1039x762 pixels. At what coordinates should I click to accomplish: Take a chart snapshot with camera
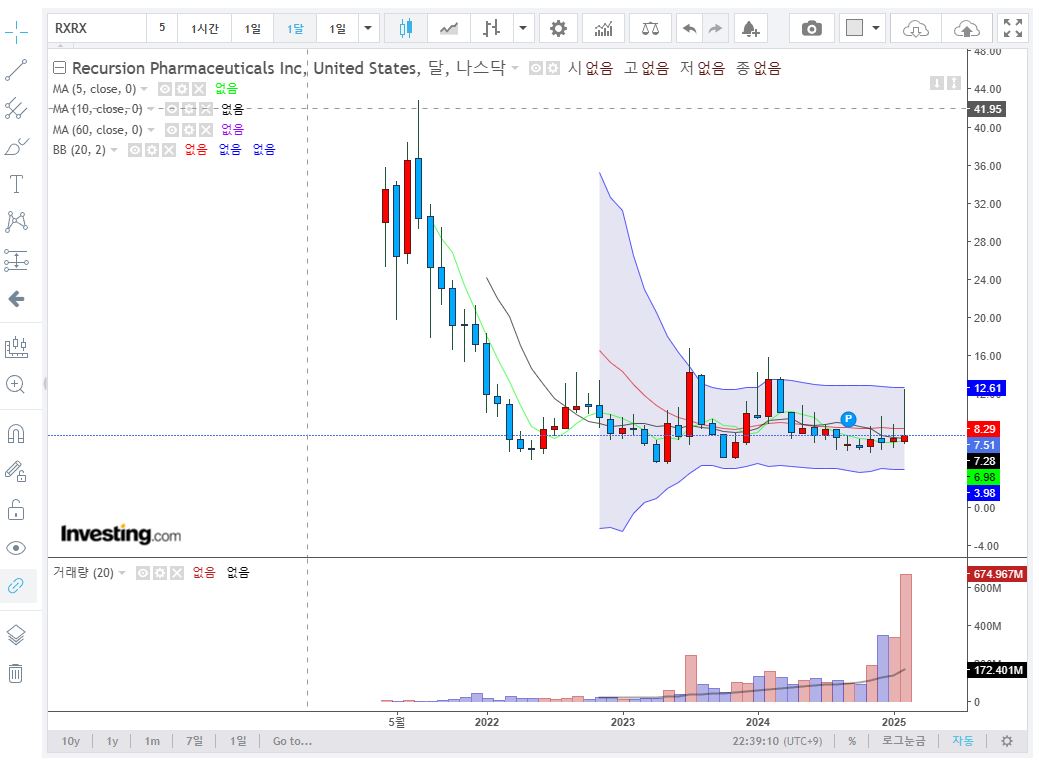click(811, 28)
